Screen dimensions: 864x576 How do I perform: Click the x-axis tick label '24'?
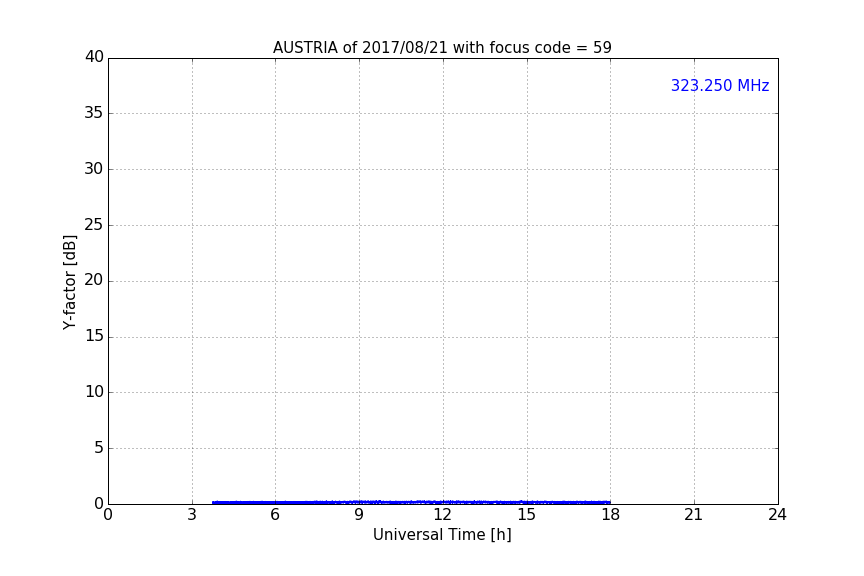pyautogui.click(x=777, y=515)
